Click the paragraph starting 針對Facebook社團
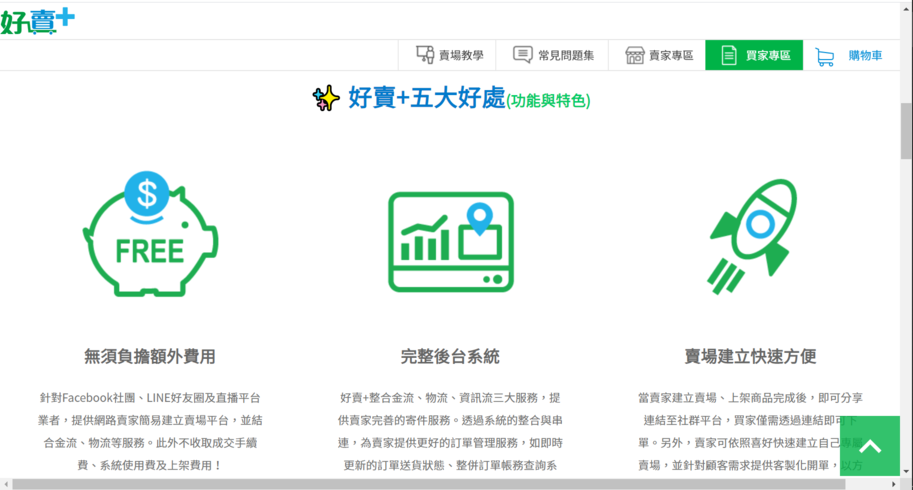 (x=150, y=431)
